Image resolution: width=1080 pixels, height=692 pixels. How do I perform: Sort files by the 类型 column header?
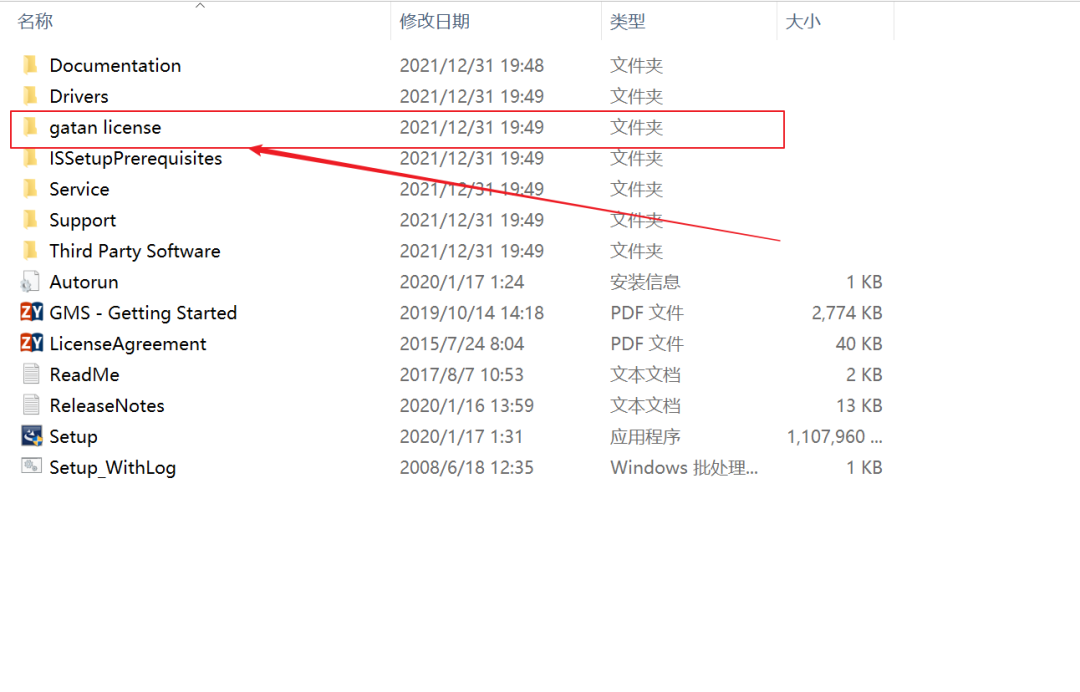pos(627,21)
